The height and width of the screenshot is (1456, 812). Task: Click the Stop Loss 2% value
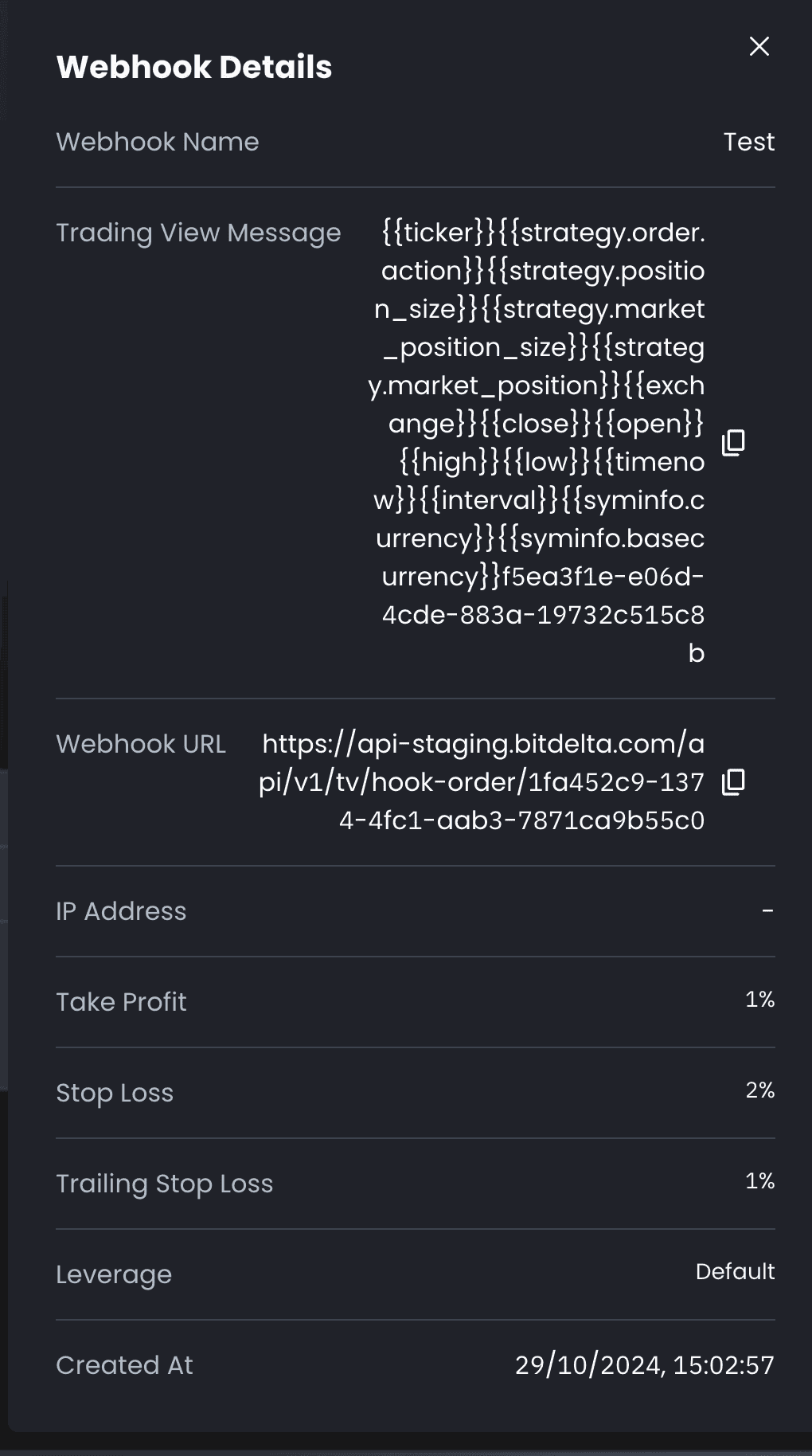[760, 1090]
